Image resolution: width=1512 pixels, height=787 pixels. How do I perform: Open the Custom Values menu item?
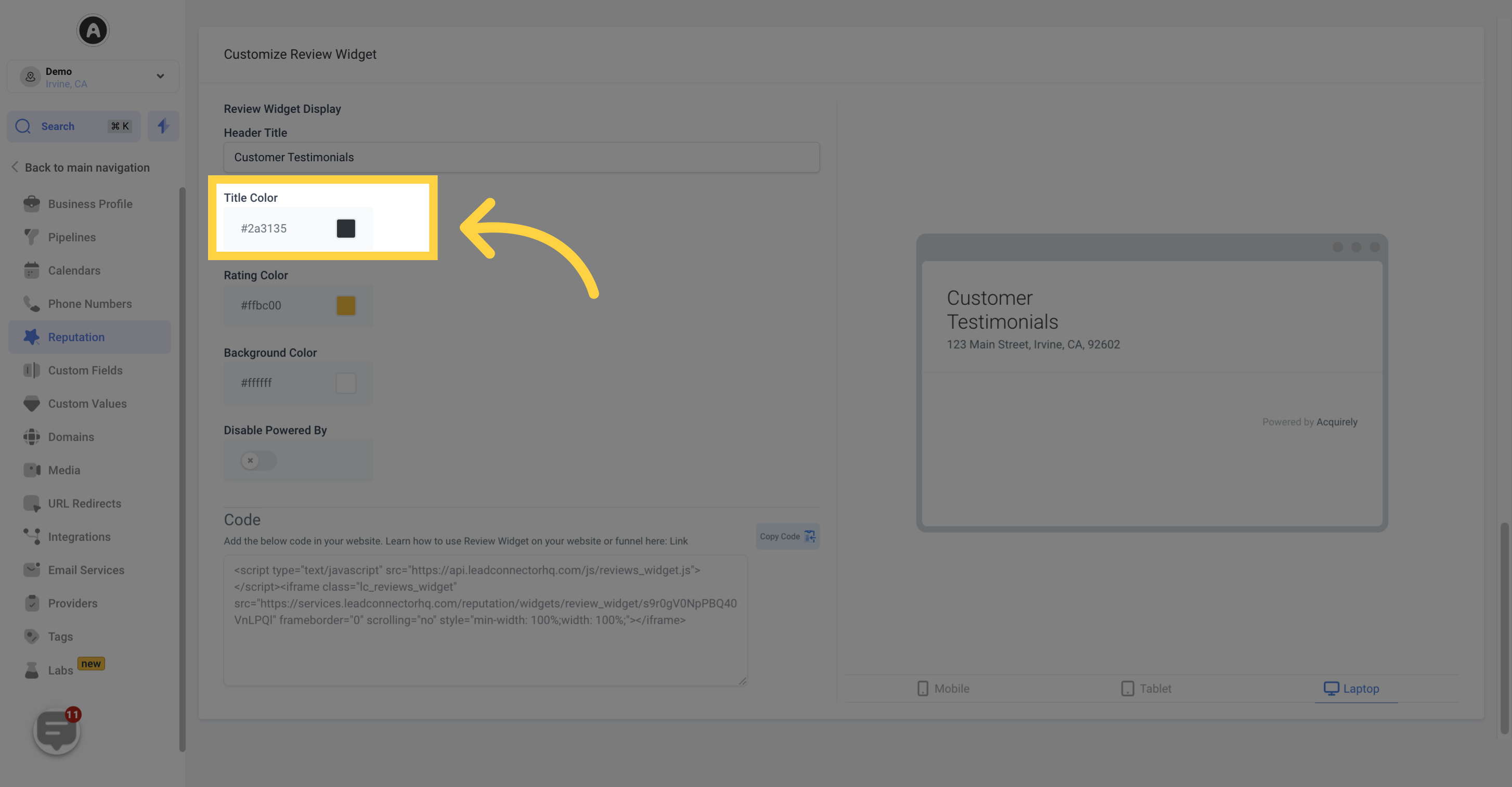click(90, 404)
